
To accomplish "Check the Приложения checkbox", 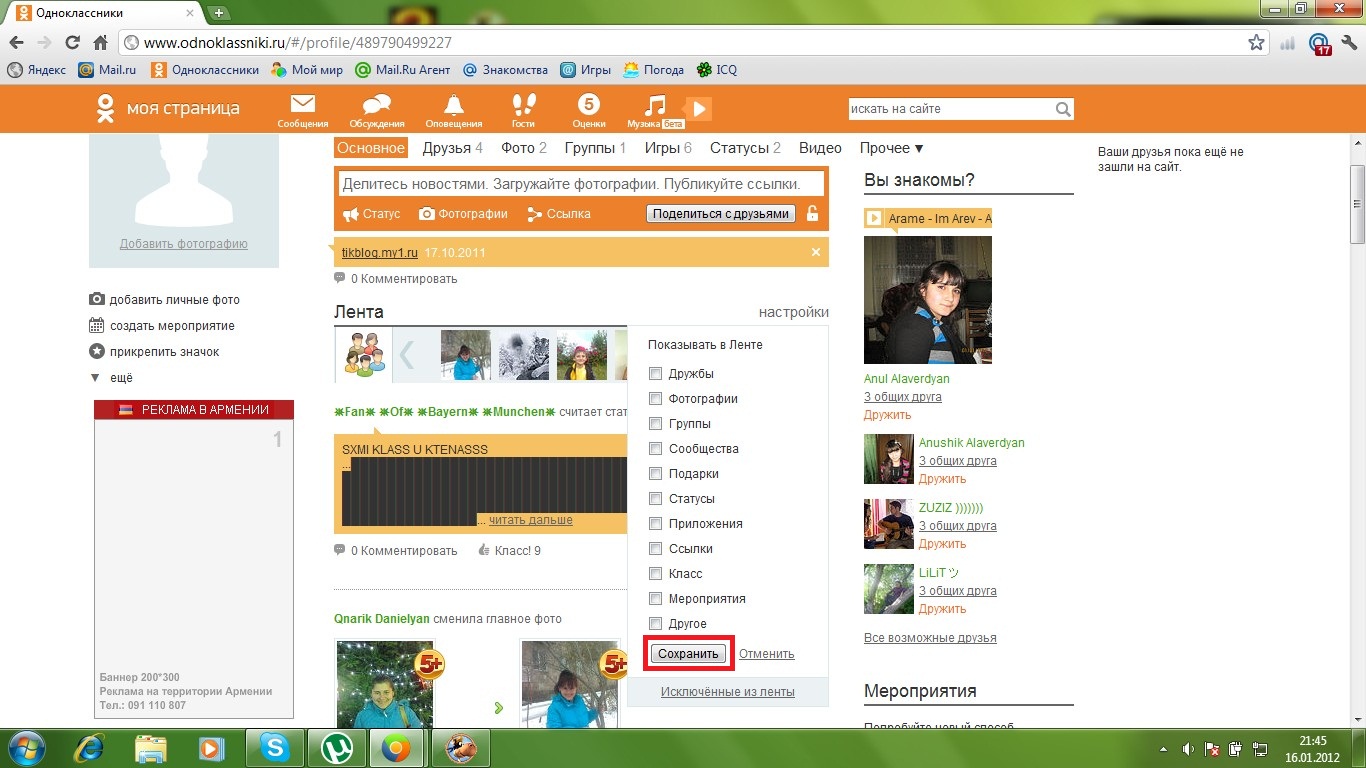I will (656, 523).
